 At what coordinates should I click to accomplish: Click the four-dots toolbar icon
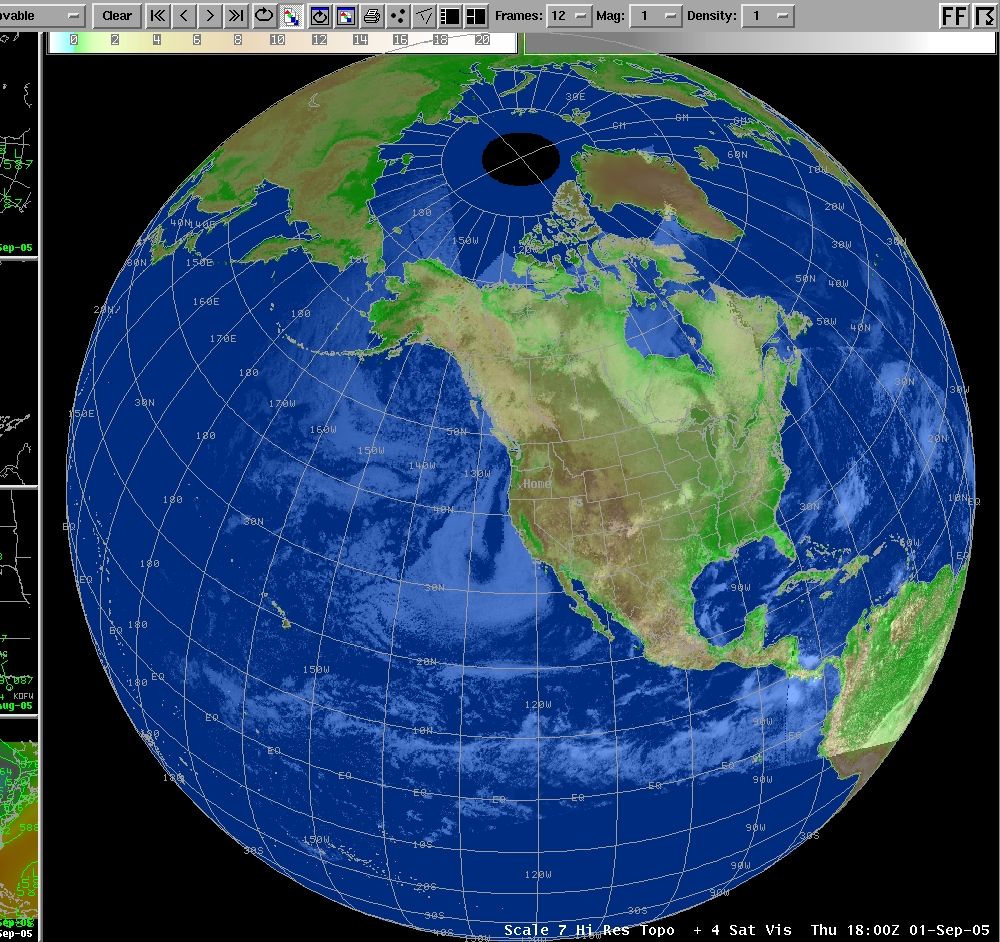coord(398,16)
